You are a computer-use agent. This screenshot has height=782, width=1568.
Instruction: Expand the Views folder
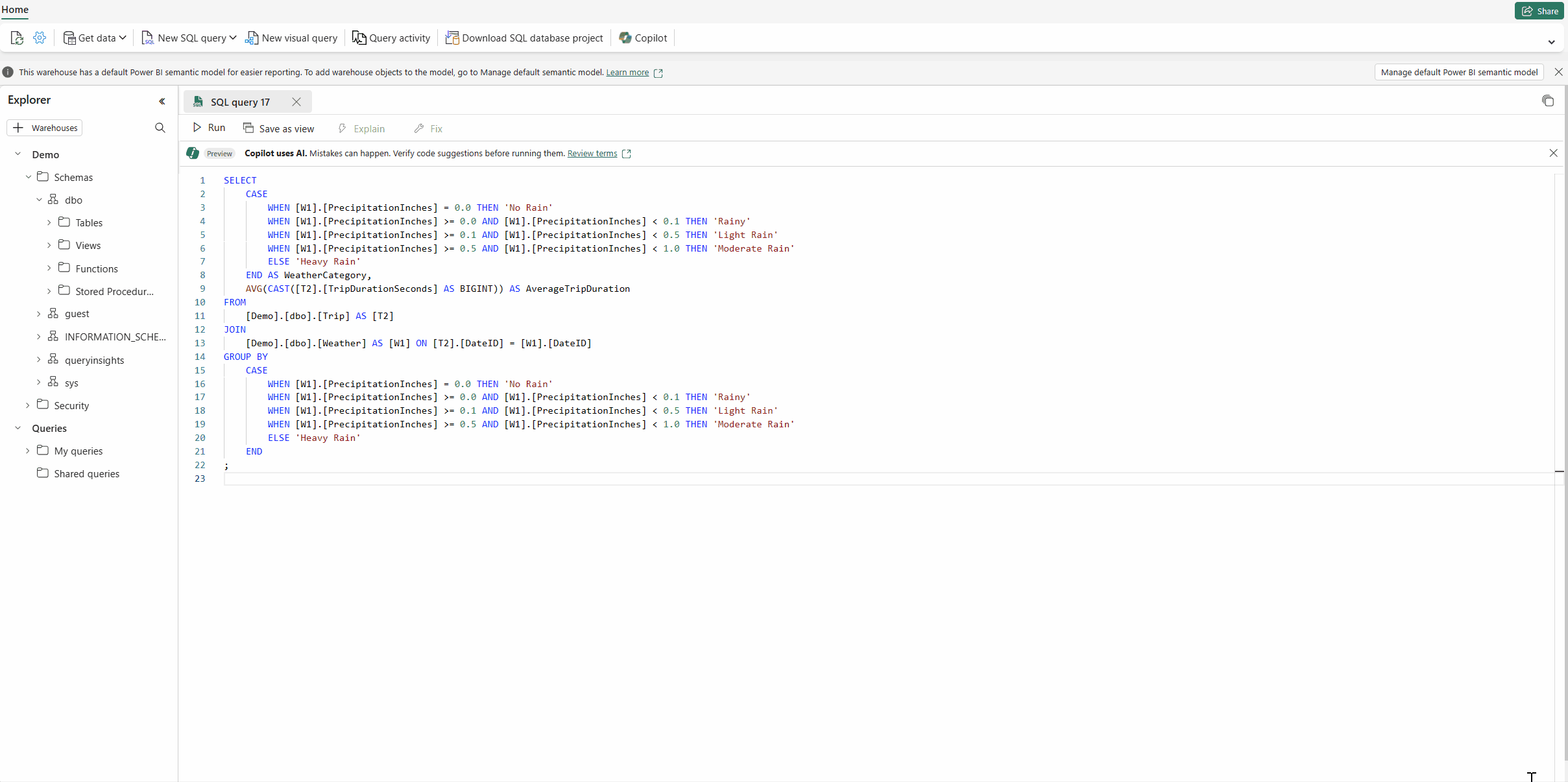tap(49, 245)
